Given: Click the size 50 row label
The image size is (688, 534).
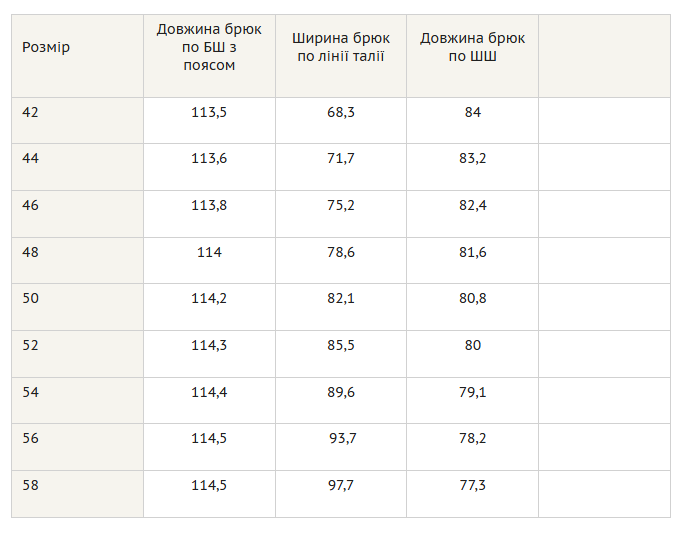Looking at the screenshot, I should click(30, 298).
